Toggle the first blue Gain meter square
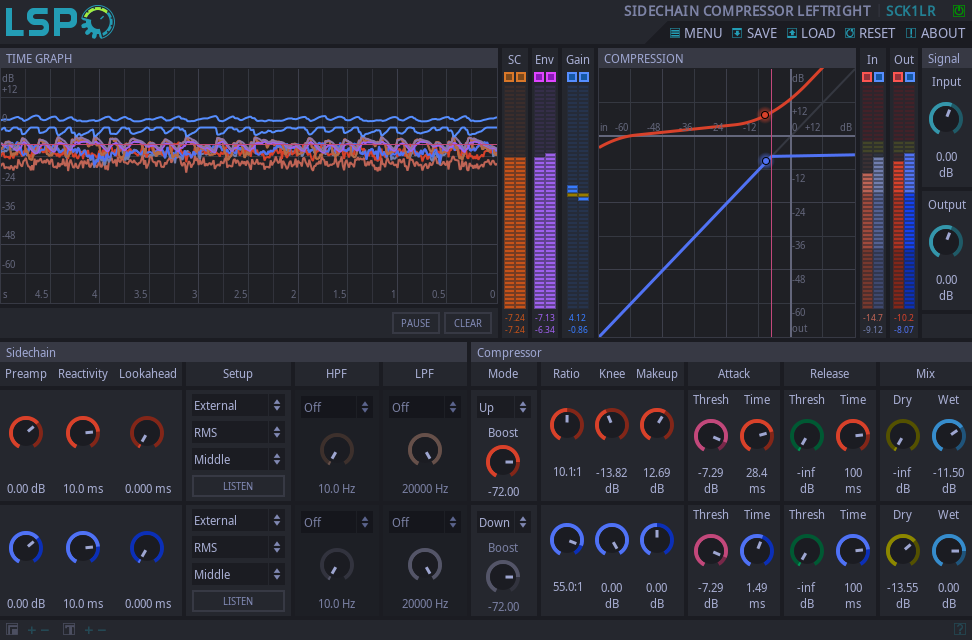The image size is (972, 640). coord(572,77)
